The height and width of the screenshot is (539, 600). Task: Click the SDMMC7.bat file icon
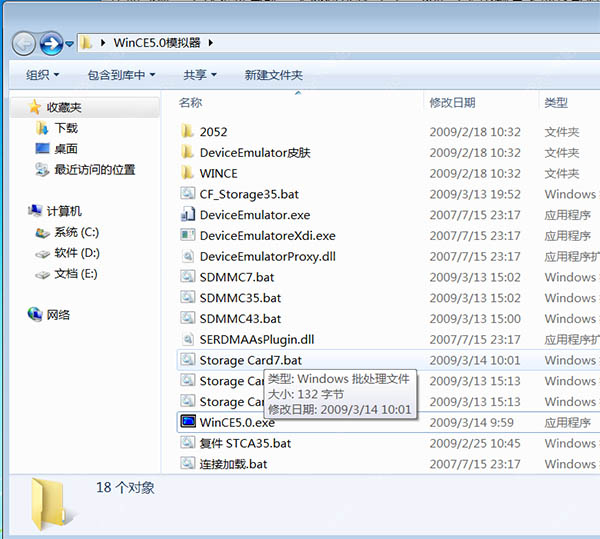click(188, 276)
